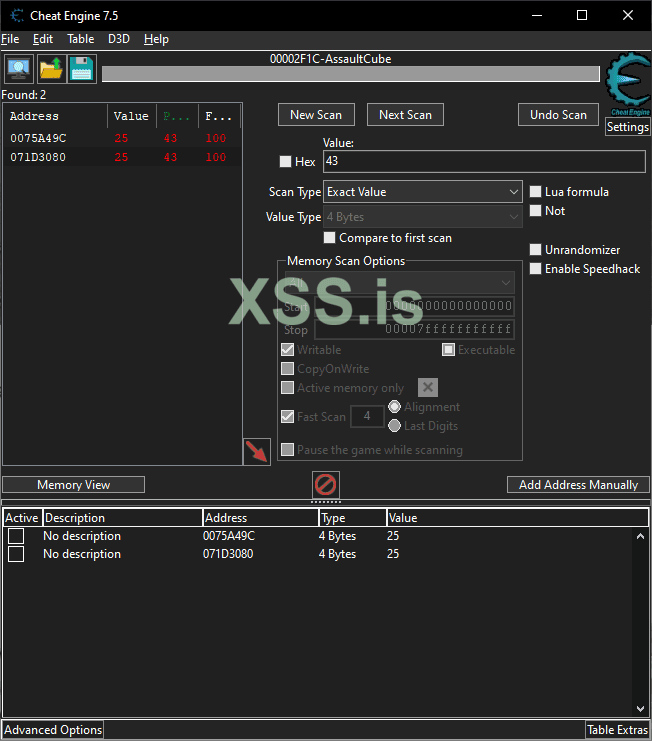The image size is (652, 741).
Task: Click the Stop address field
Action: click(414, 329)
